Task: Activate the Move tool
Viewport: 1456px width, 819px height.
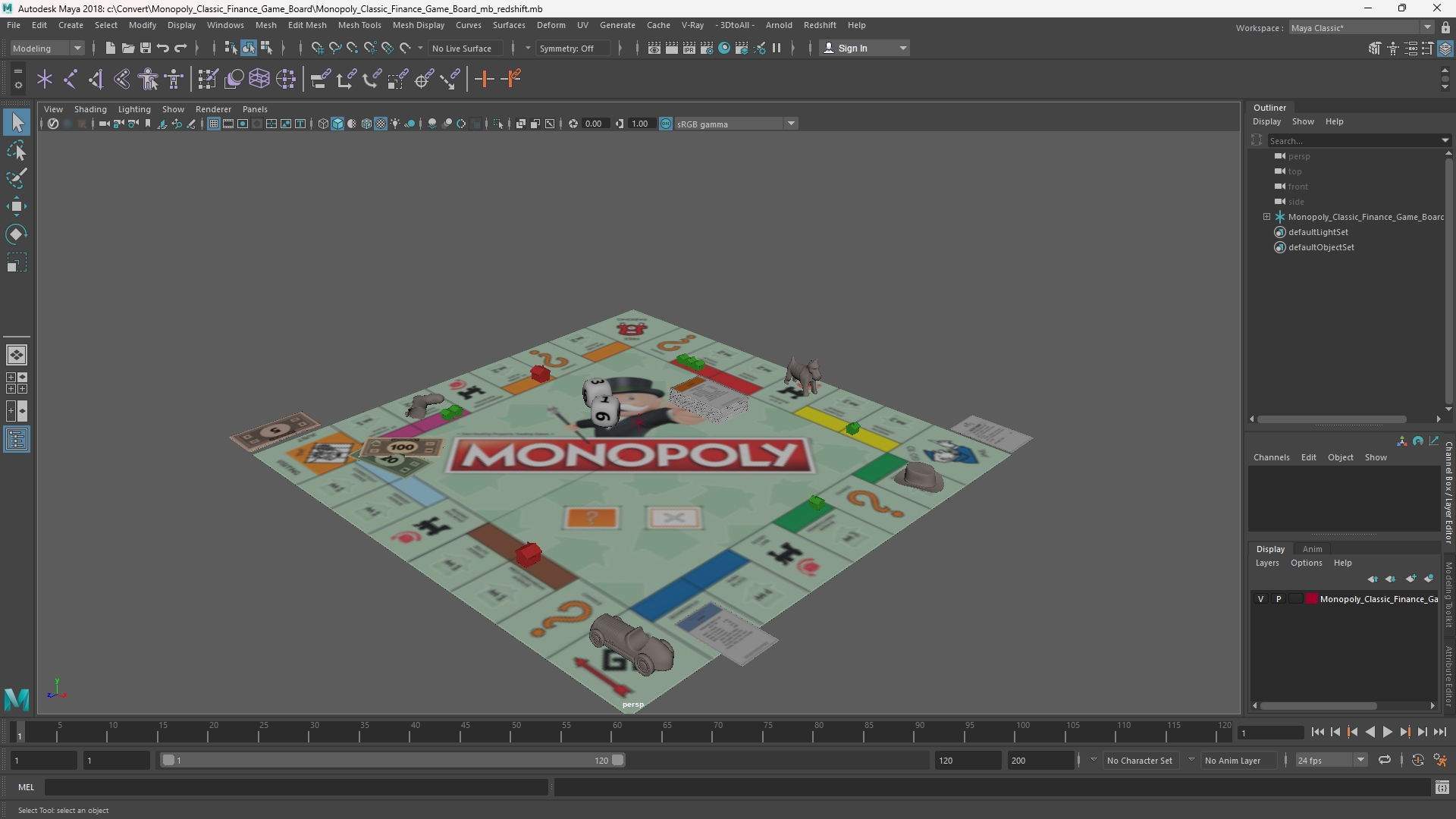Action: click(x=17, y=206)
